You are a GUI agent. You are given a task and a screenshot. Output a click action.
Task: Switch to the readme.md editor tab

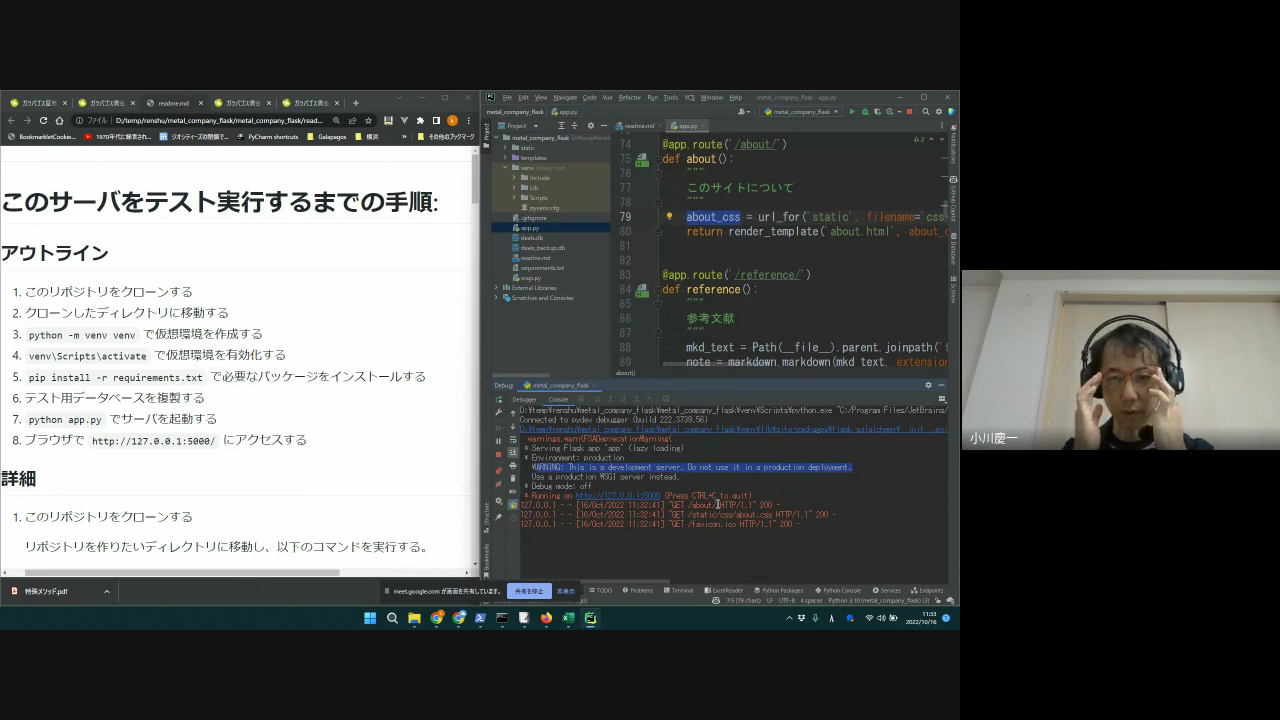(635, 126)
